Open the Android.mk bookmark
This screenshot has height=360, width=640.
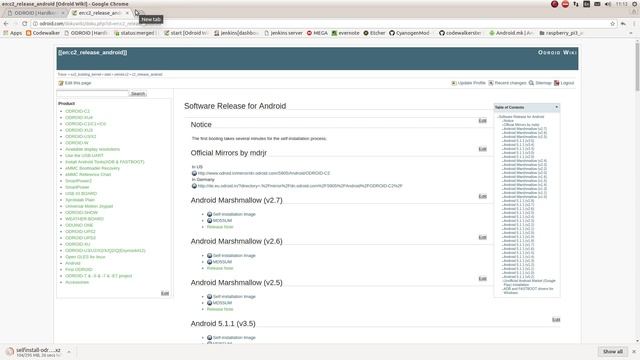[x=511, y=33]
